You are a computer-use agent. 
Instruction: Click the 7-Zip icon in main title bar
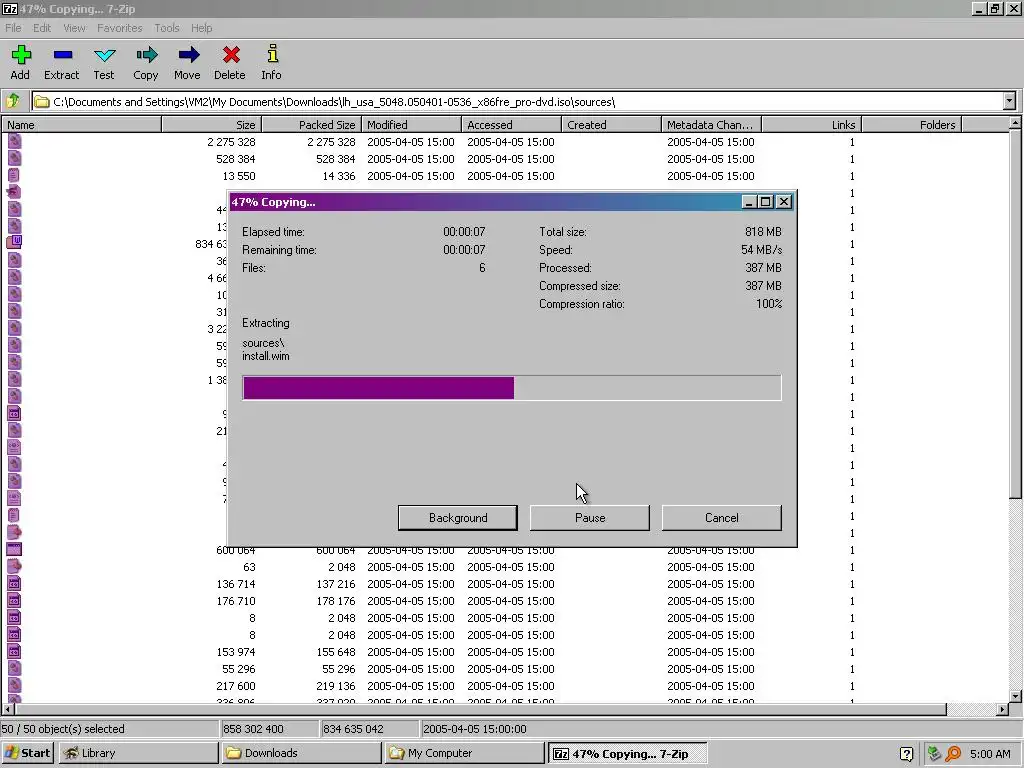click(x=9, y=8)
